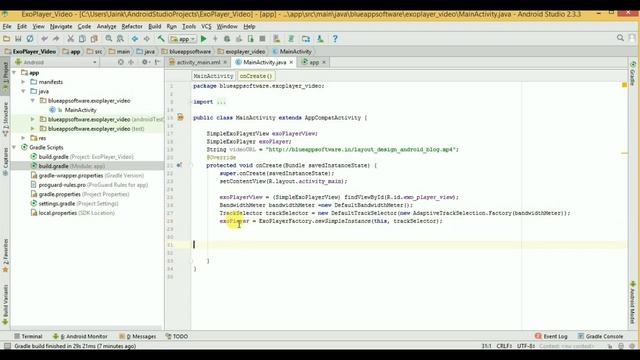Open the Refactor menu
This screenshot has width=640, height=360.
pos(132,27)
